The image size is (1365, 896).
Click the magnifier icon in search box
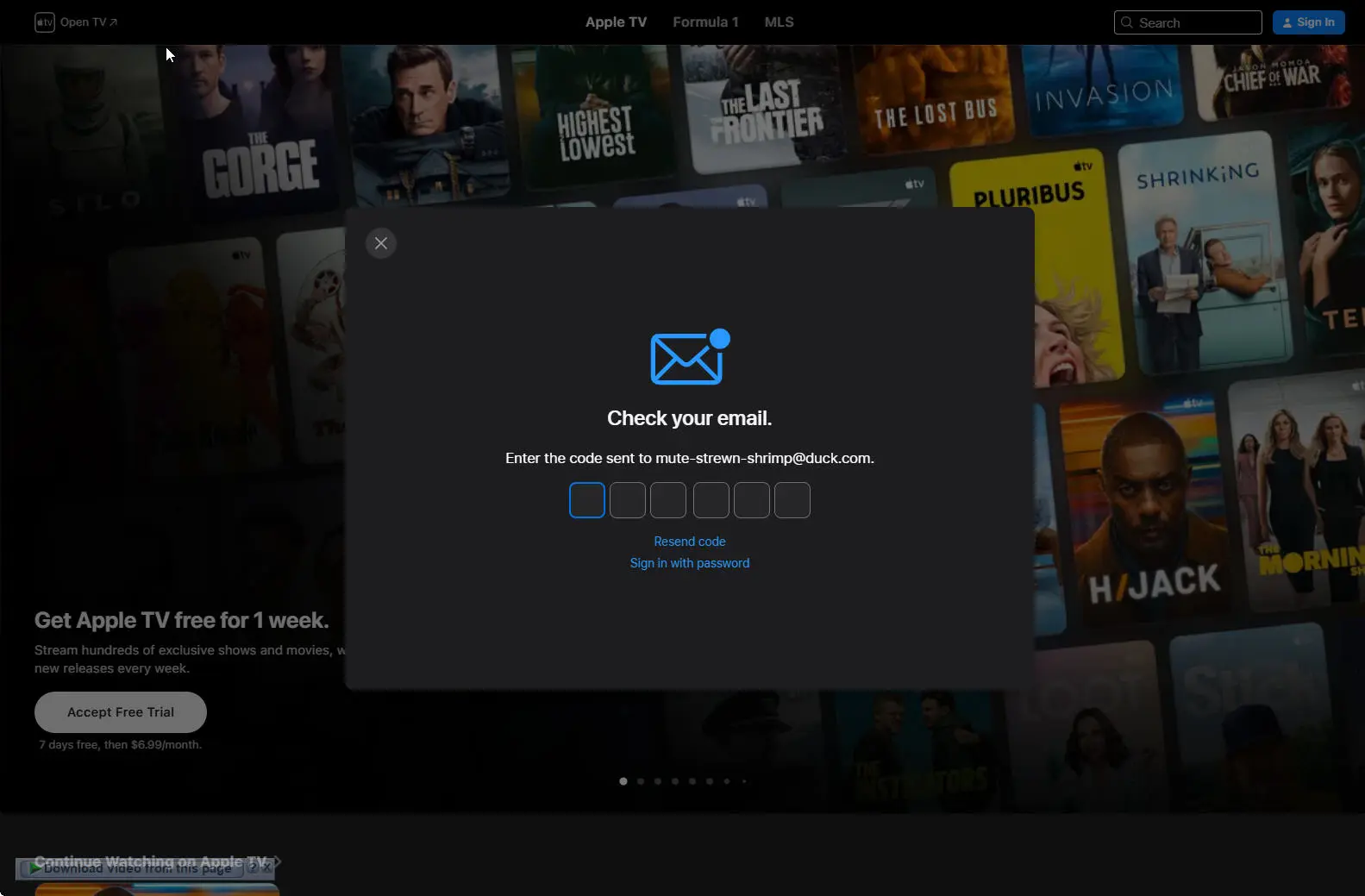1127,22
